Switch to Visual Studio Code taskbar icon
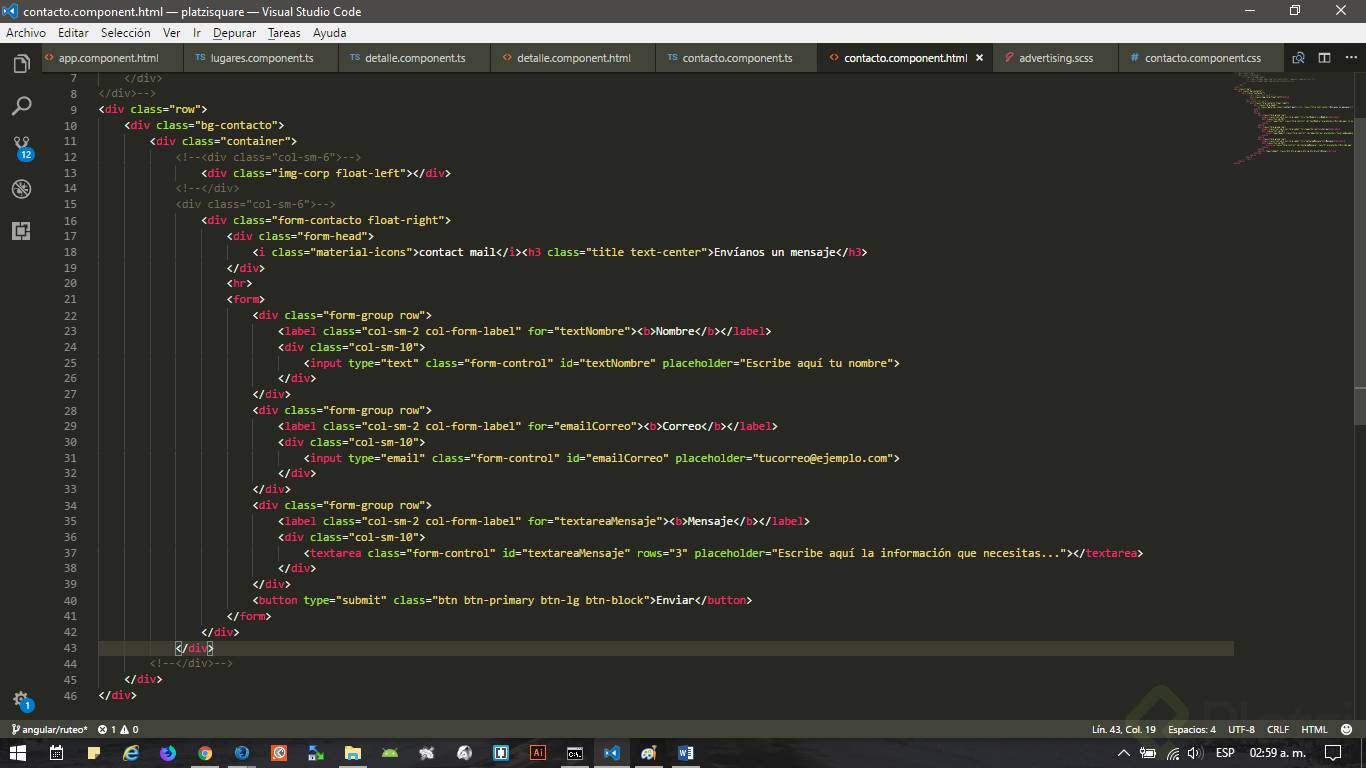 coord(612,753)
